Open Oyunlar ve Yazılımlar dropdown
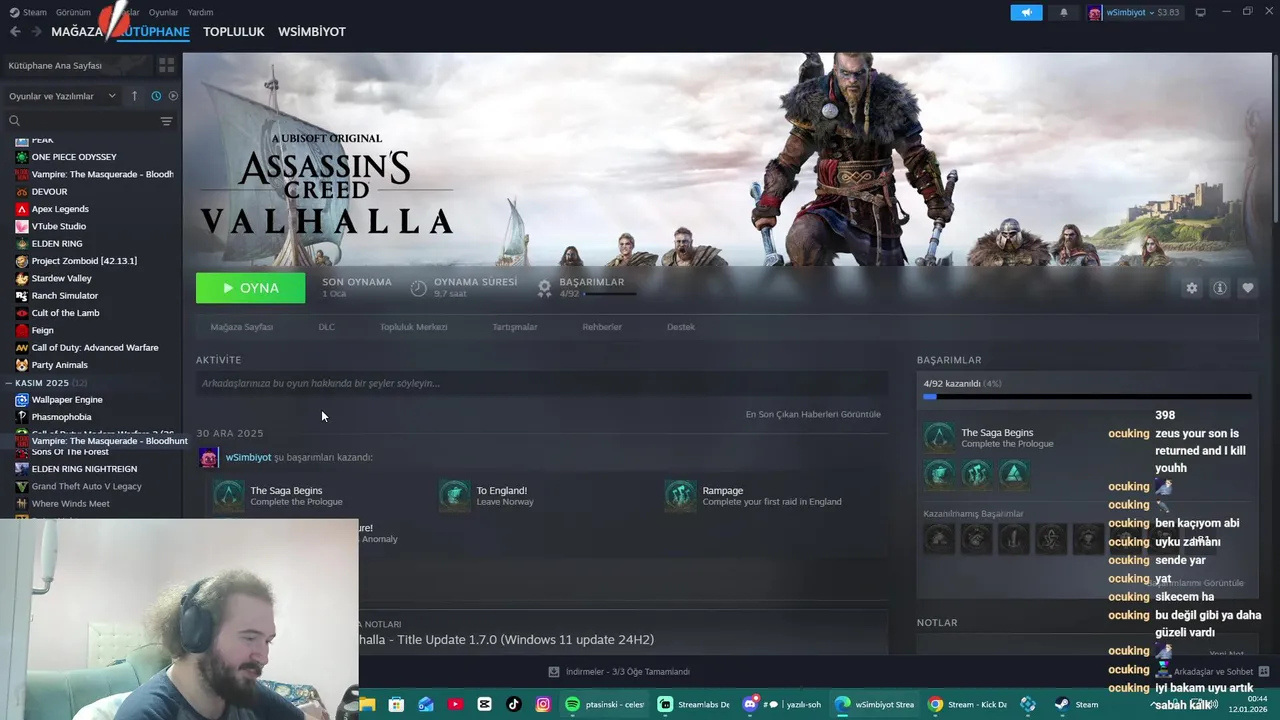 [62, 96]
